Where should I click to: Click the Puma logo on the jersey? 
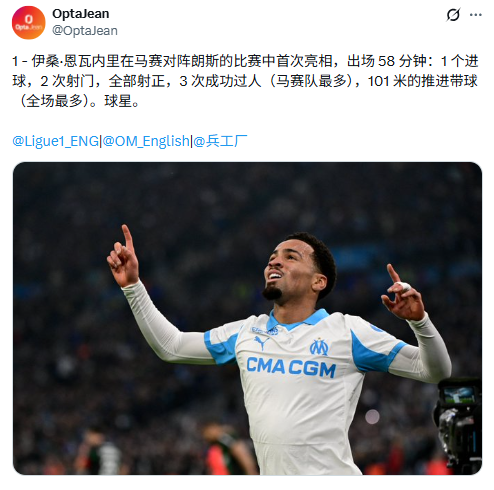coord(261,342)
